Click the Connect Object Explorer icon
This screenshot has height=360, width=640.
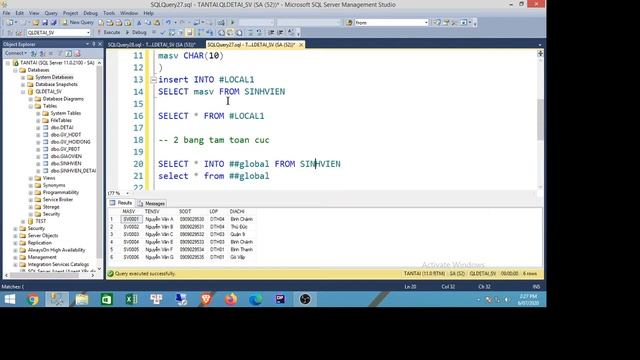(x=33, y=53)
